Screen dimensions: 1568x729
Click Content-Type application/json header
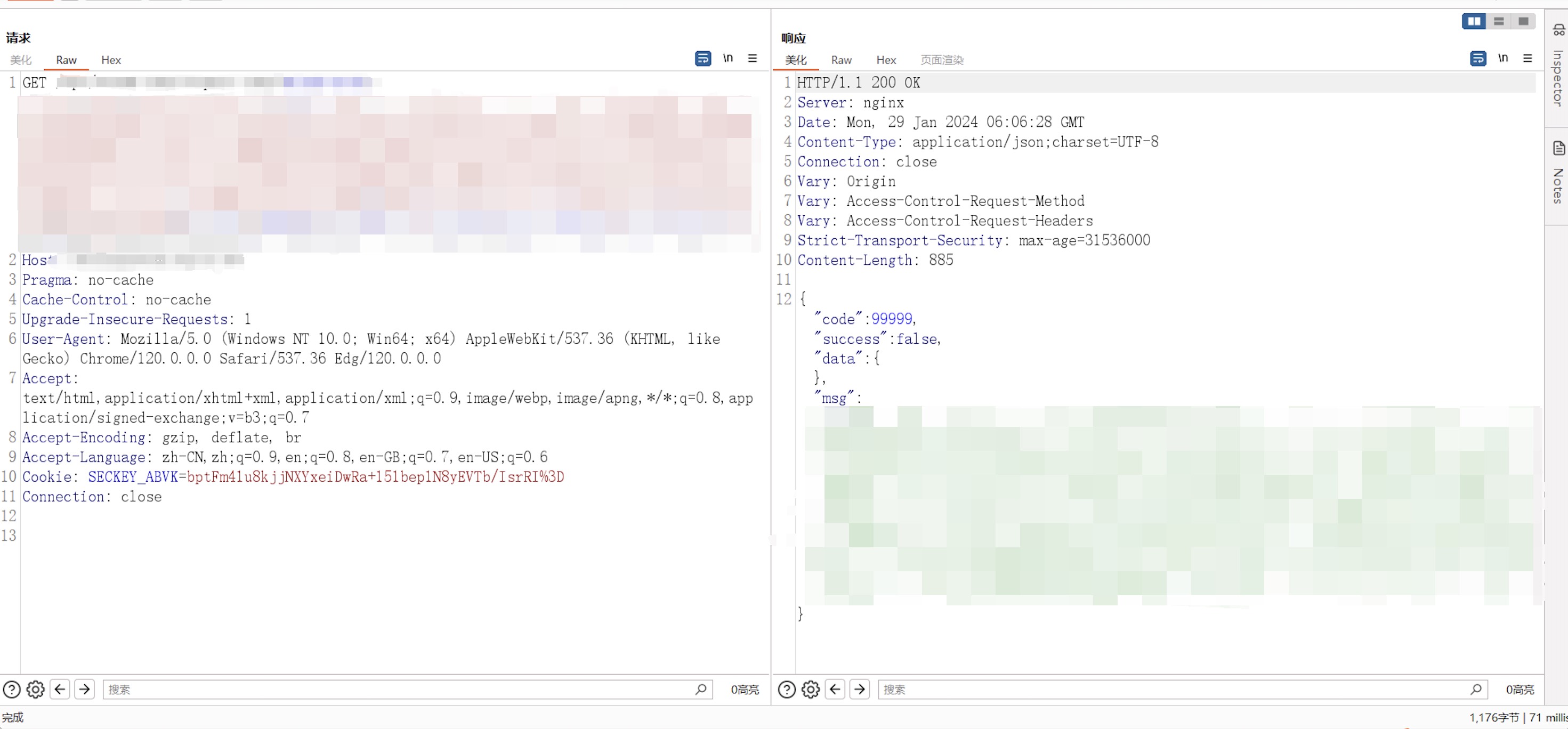(977, 142)
